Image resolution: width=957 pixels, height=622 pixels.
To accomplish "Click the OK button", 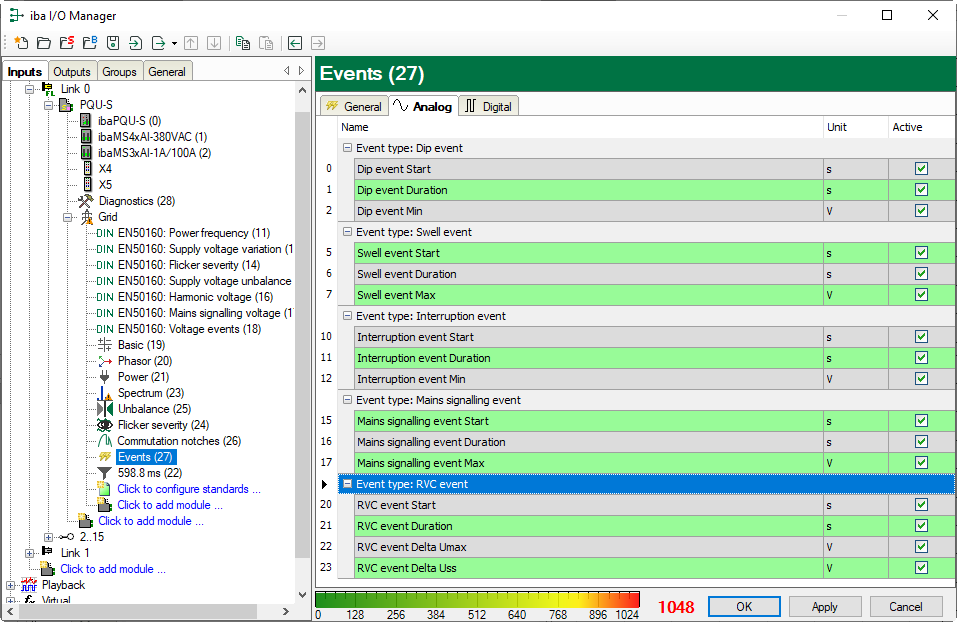I will (744, 607).
